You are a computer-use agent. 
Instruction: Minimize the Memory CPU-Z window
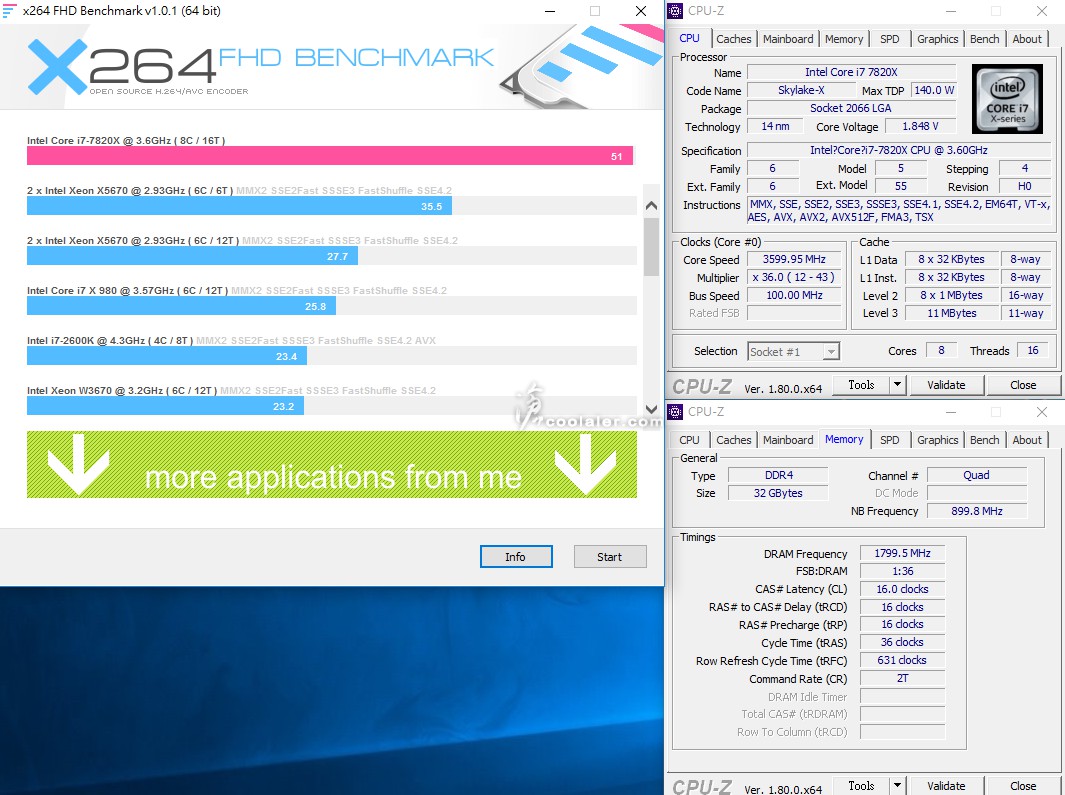[x=951, y=412]
